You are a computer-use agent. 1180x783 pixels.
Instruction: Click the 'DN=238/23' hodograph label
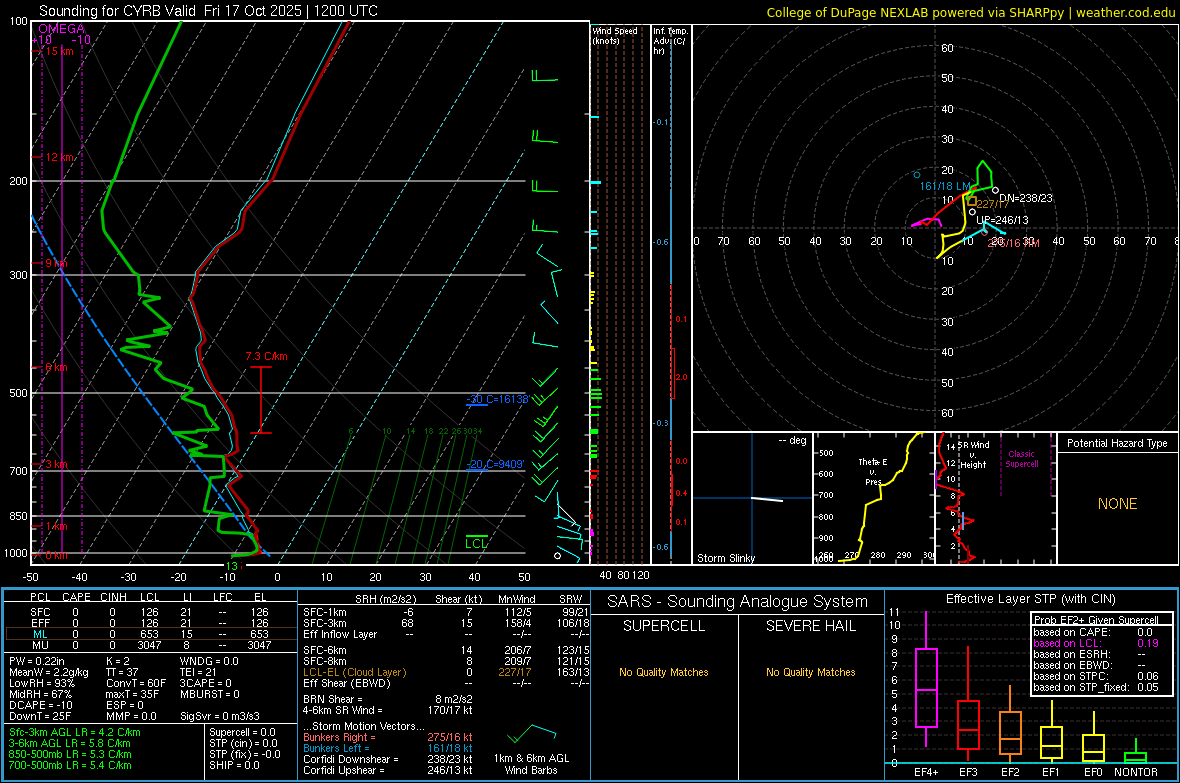[x=1026, y=198]
